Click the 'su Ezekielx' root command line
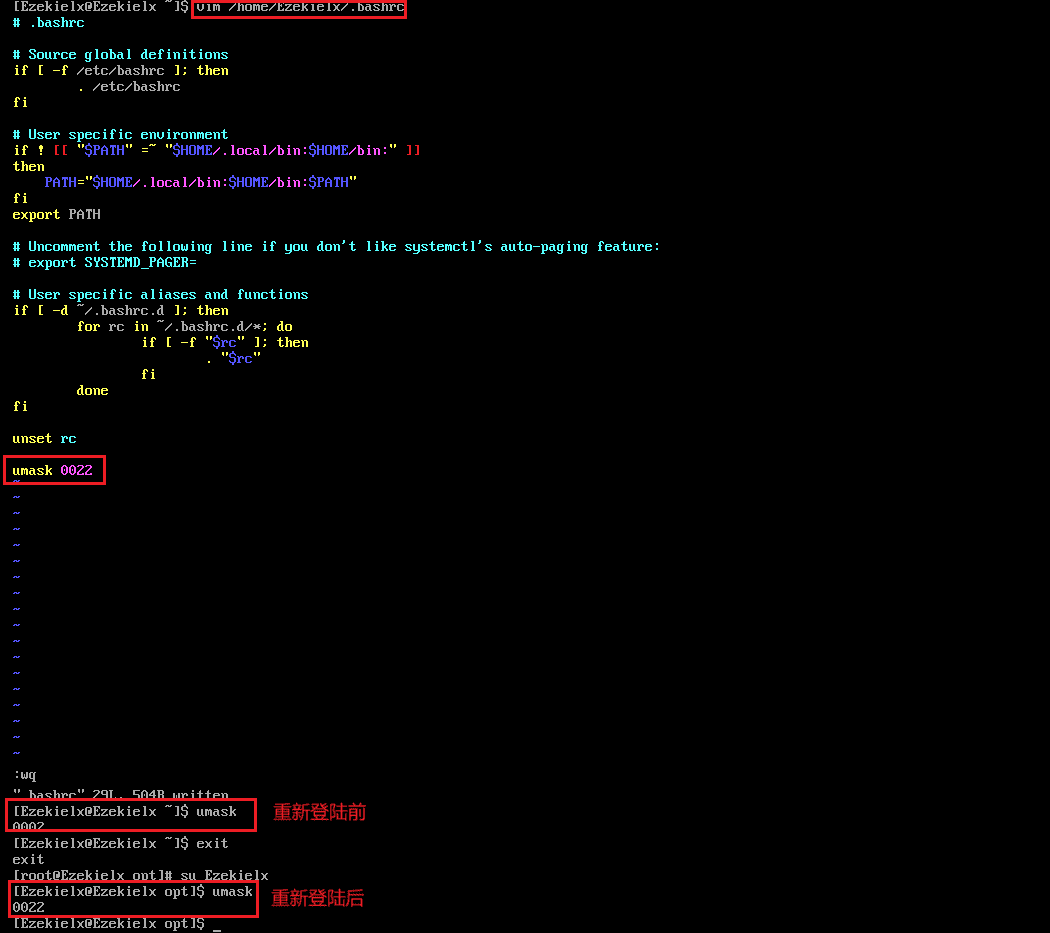Viewport: 1050px width, 933px height. (x=141, y=876)
